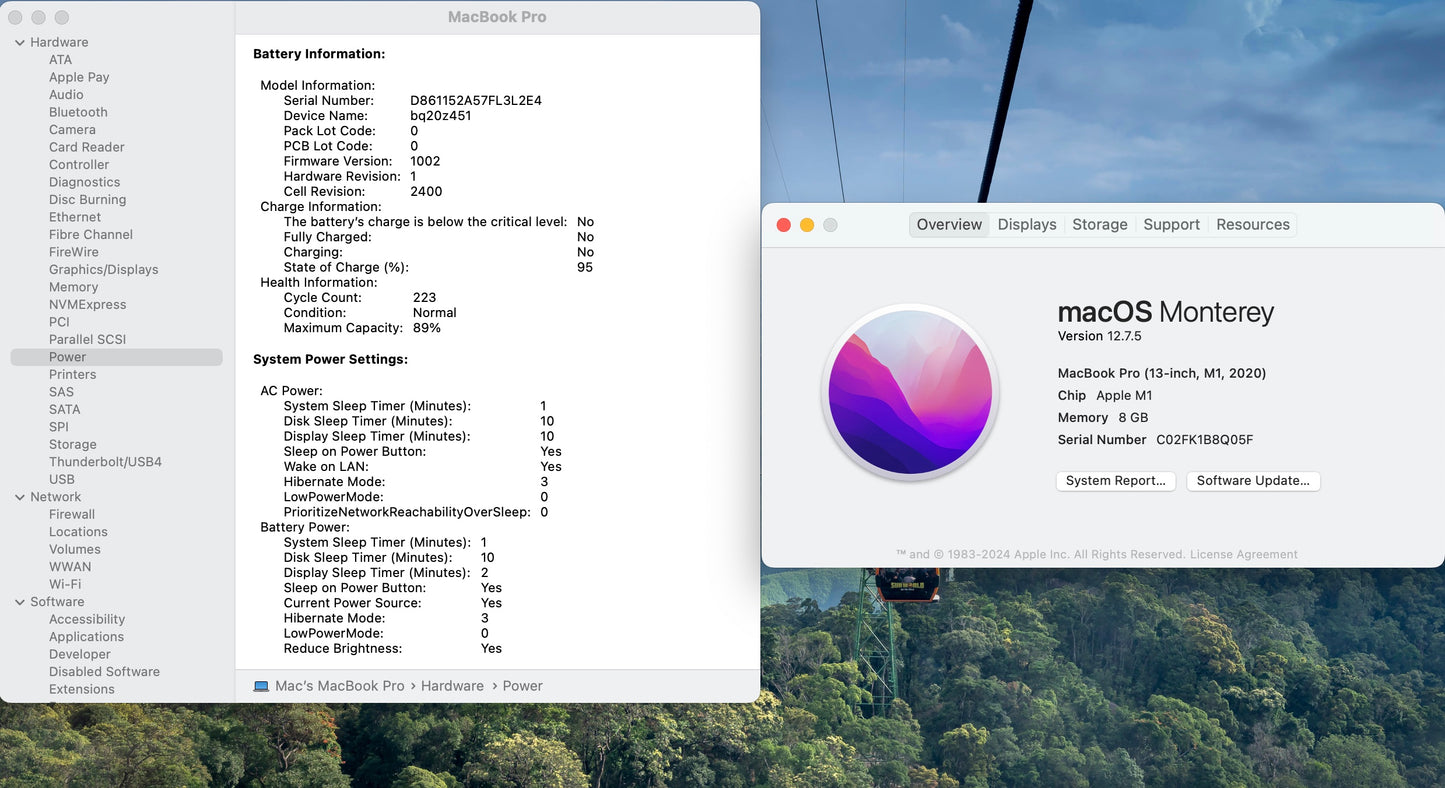Image resolution: width=1445 pixels, height=788 pixels.
Task: Click the Version 12.7.5 text
Action: (1100, 336)
